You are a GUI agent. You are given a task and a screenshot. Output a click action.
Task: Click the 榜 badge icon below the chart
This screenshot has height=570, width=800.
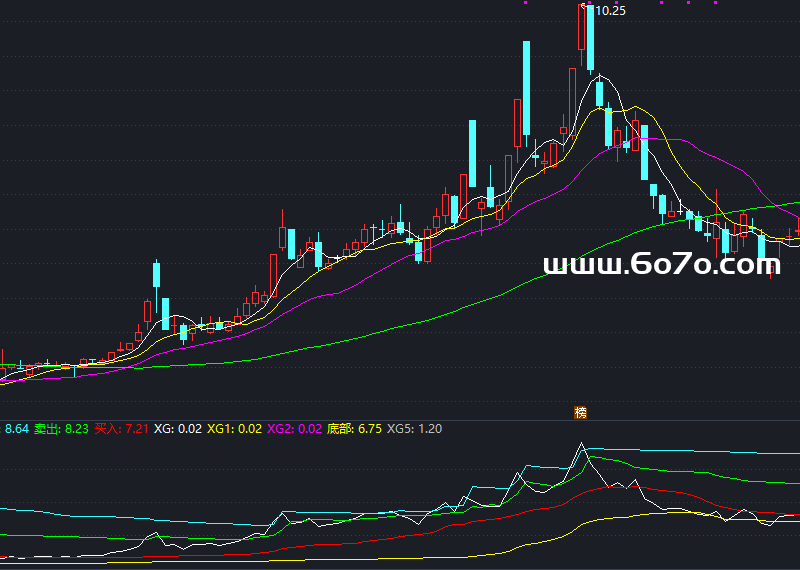pyautogui.click(x=580, y=412)
